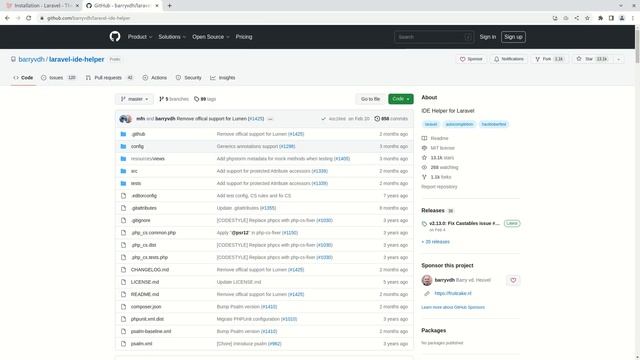Click the Sign up button

click(513, 37)
